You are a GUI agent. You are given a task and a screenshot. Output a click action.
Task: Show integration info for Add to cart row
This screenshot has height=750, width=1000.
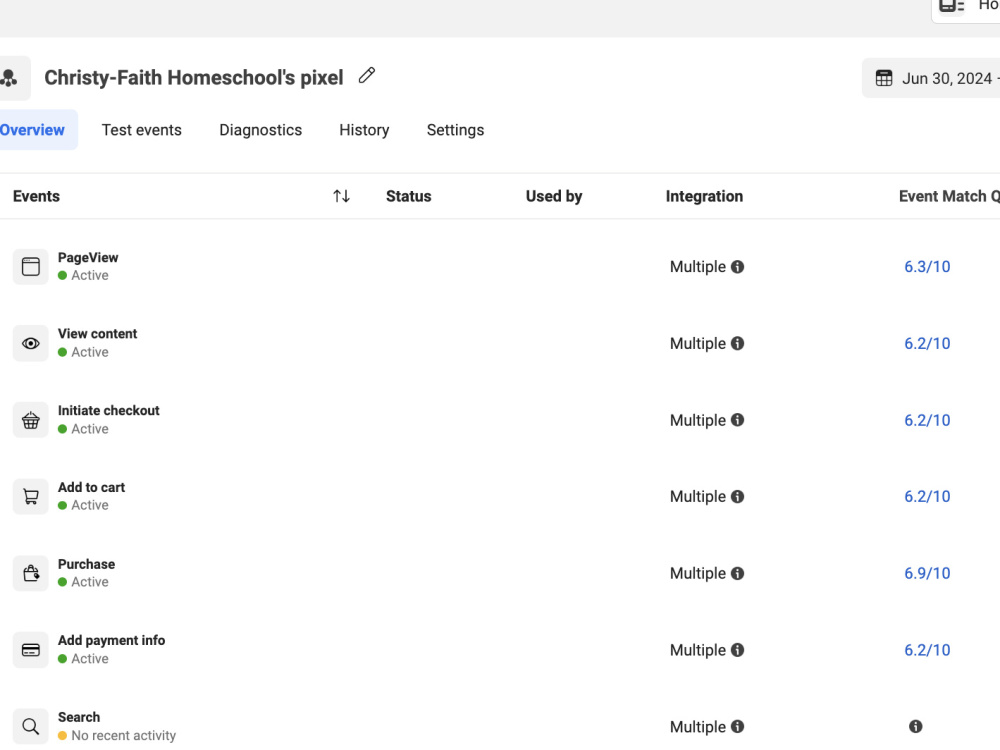(737, 496)
